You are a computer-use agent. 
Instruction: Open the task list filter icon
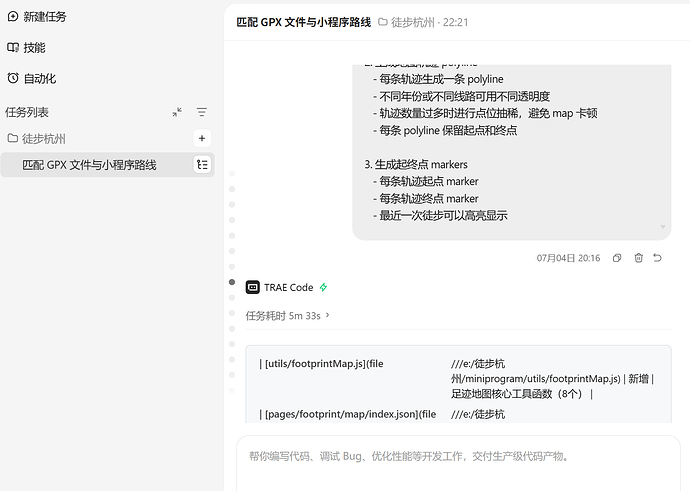point(202,112)
